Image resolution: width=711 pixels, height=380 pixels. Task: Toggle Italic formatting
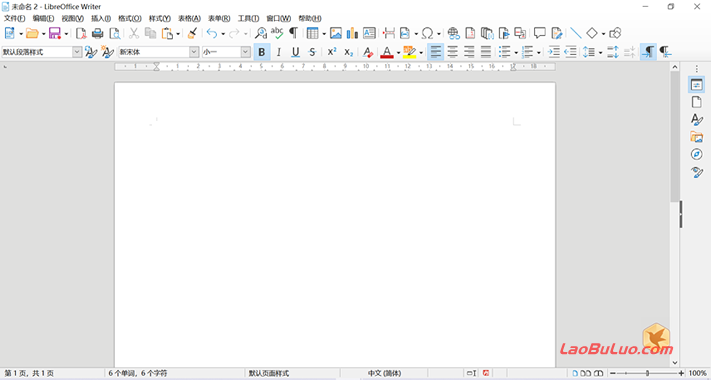click(x=278, y=52)
